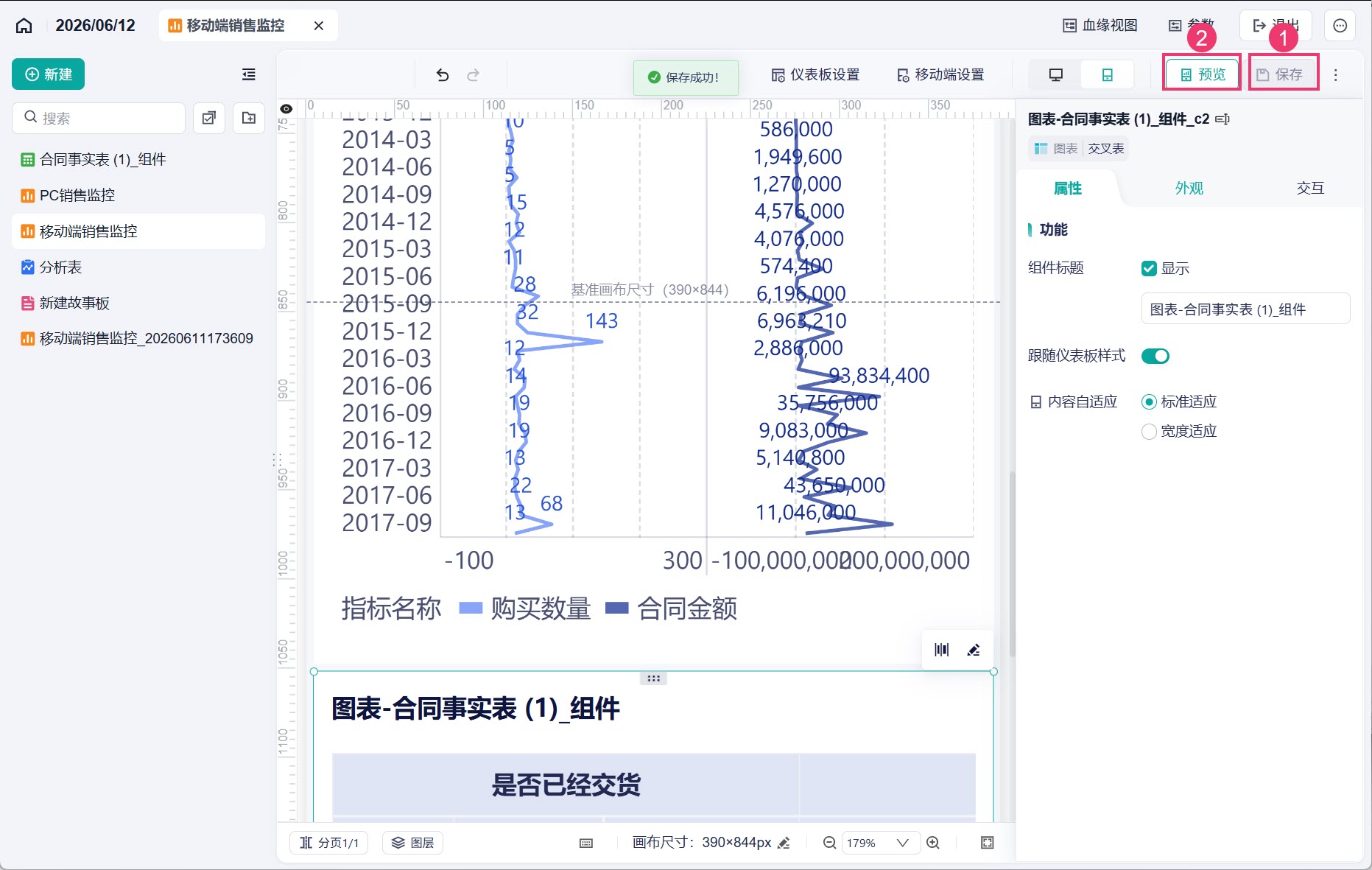Open 仪表板设置 dashboard settings
This screenshot has height=870, width=1372.
(x=815, y=74)
